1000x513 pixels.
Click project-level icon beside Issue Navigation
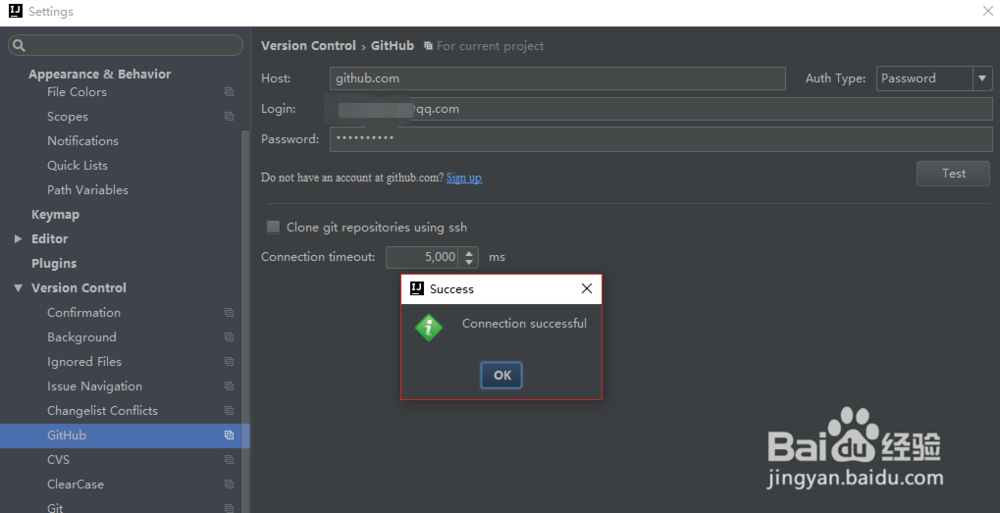pyautogui.click(x=229, y=386)
